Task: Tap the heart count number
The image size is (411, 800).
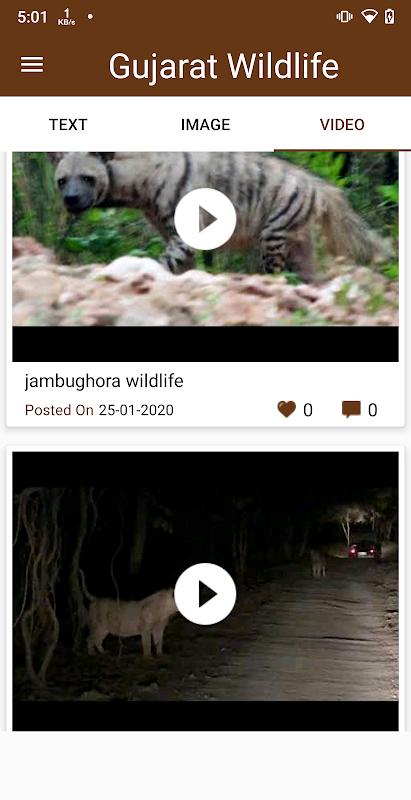Action: pyautogui.click(x=307, y=410)
